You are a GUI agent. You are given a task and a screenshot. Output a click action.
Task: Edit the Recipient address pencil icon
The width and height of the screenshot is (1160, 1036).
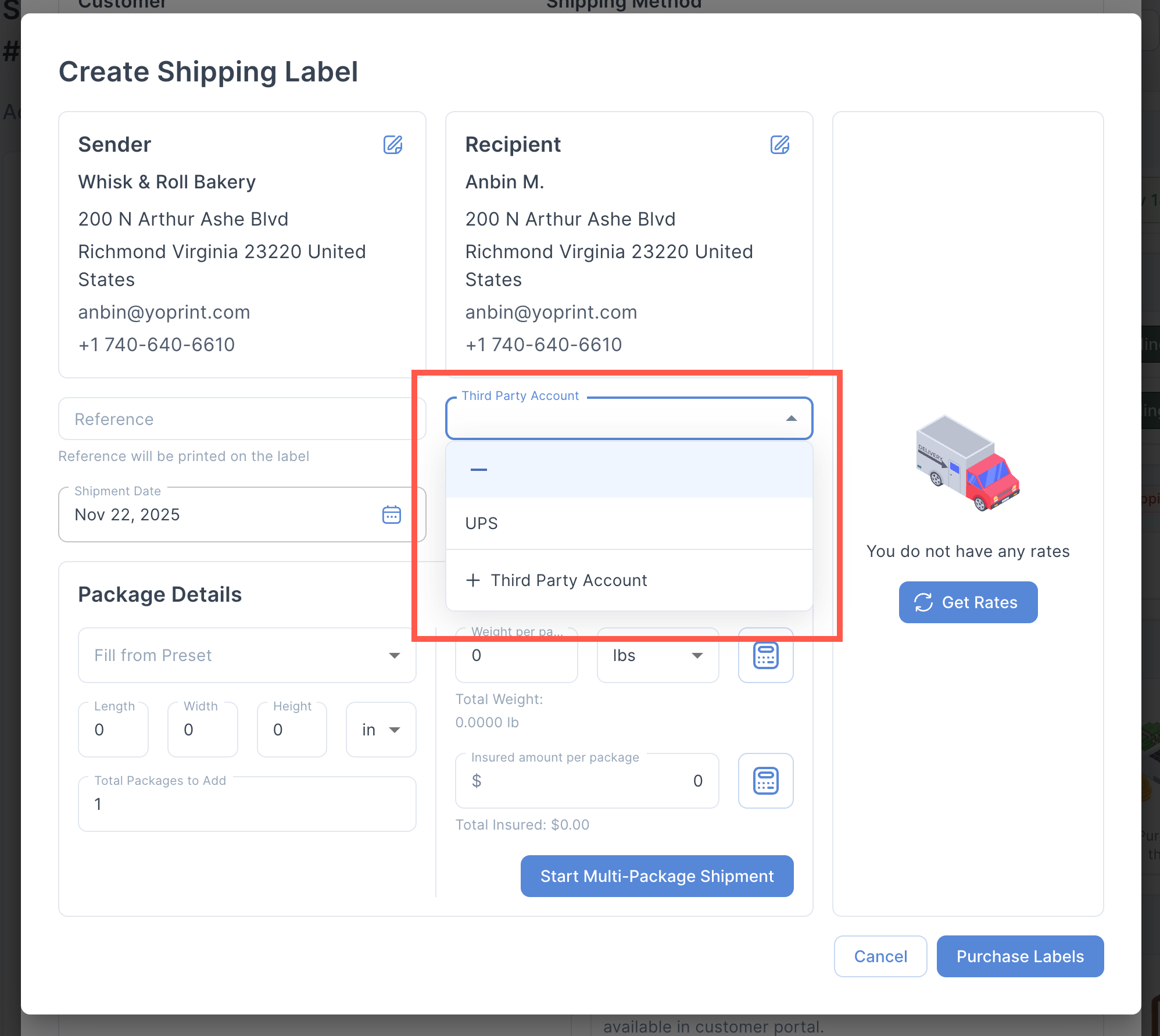779,145
